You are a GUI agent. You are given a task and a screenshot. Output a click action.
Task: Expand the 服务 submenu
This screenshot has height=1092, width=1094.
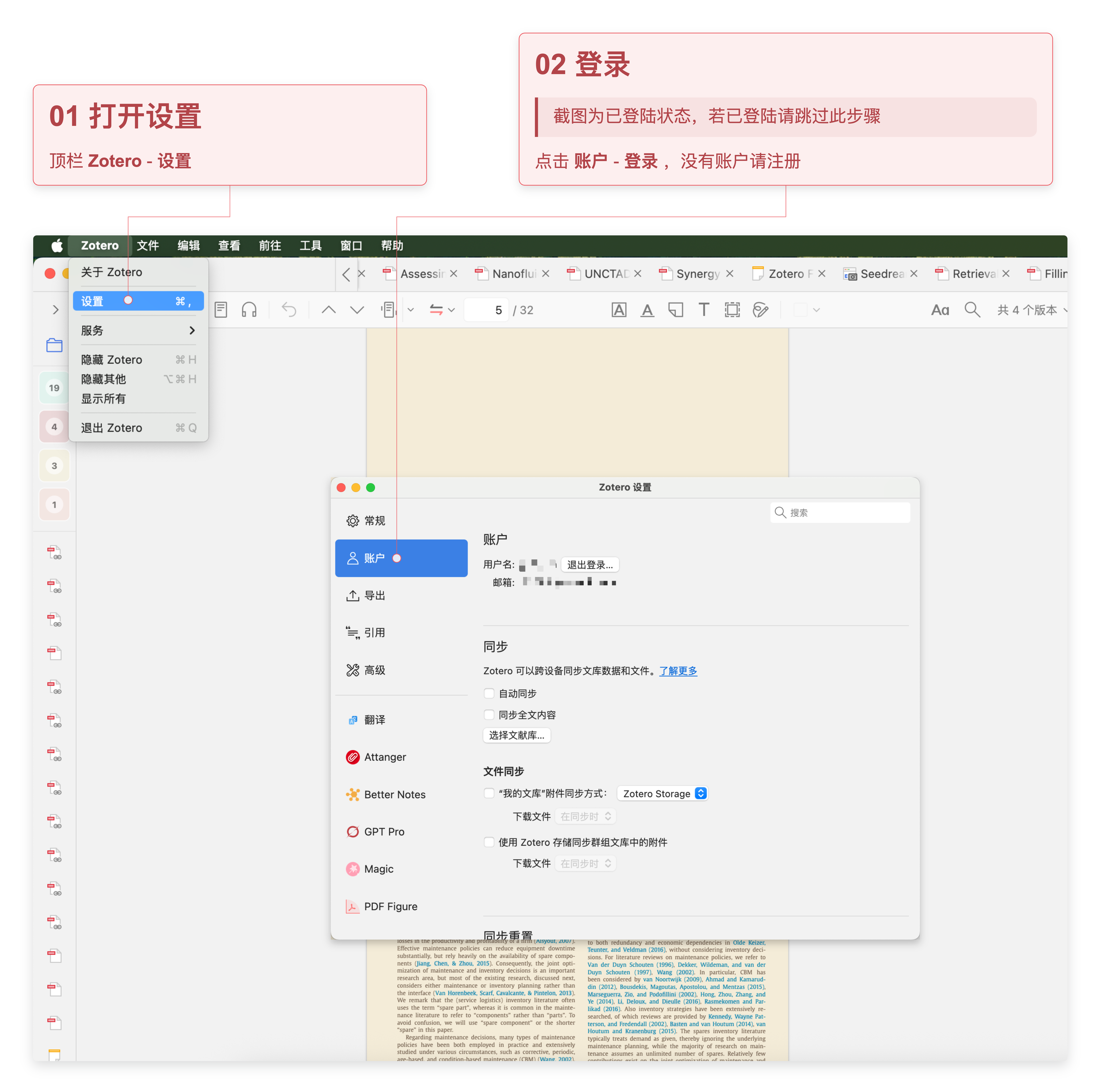point(138,331)
